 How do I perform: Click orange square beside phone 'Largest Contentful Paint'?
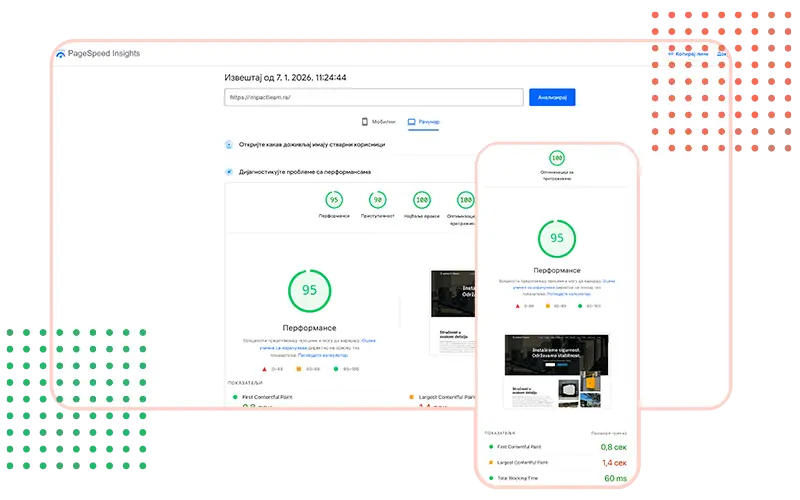491,463
